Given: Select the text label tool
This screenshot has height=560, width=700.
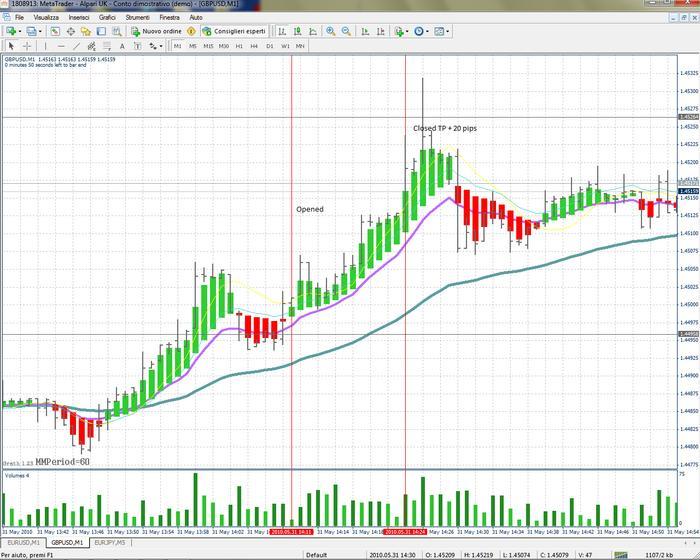Looking at the screenshot, I should point(138,46).
